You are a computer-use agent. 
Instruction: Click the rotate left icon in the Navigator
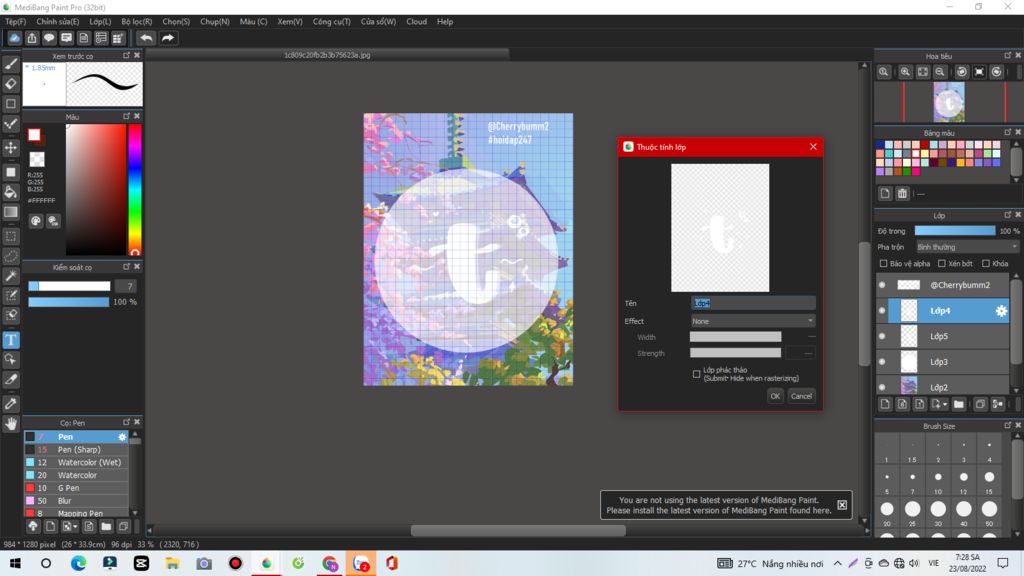[962, 72]
